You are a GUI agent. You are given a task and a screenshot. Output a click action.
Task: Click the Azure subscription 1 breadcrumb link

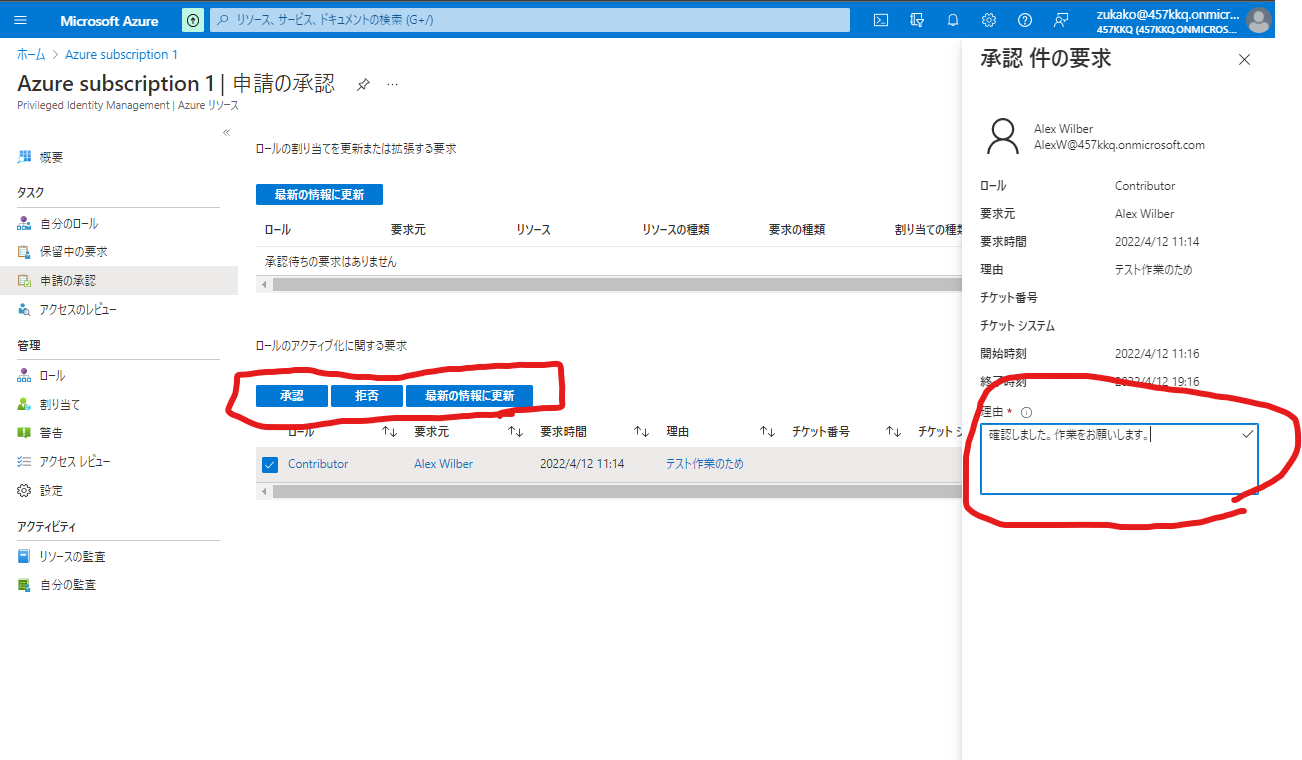[x=121, y=55]
